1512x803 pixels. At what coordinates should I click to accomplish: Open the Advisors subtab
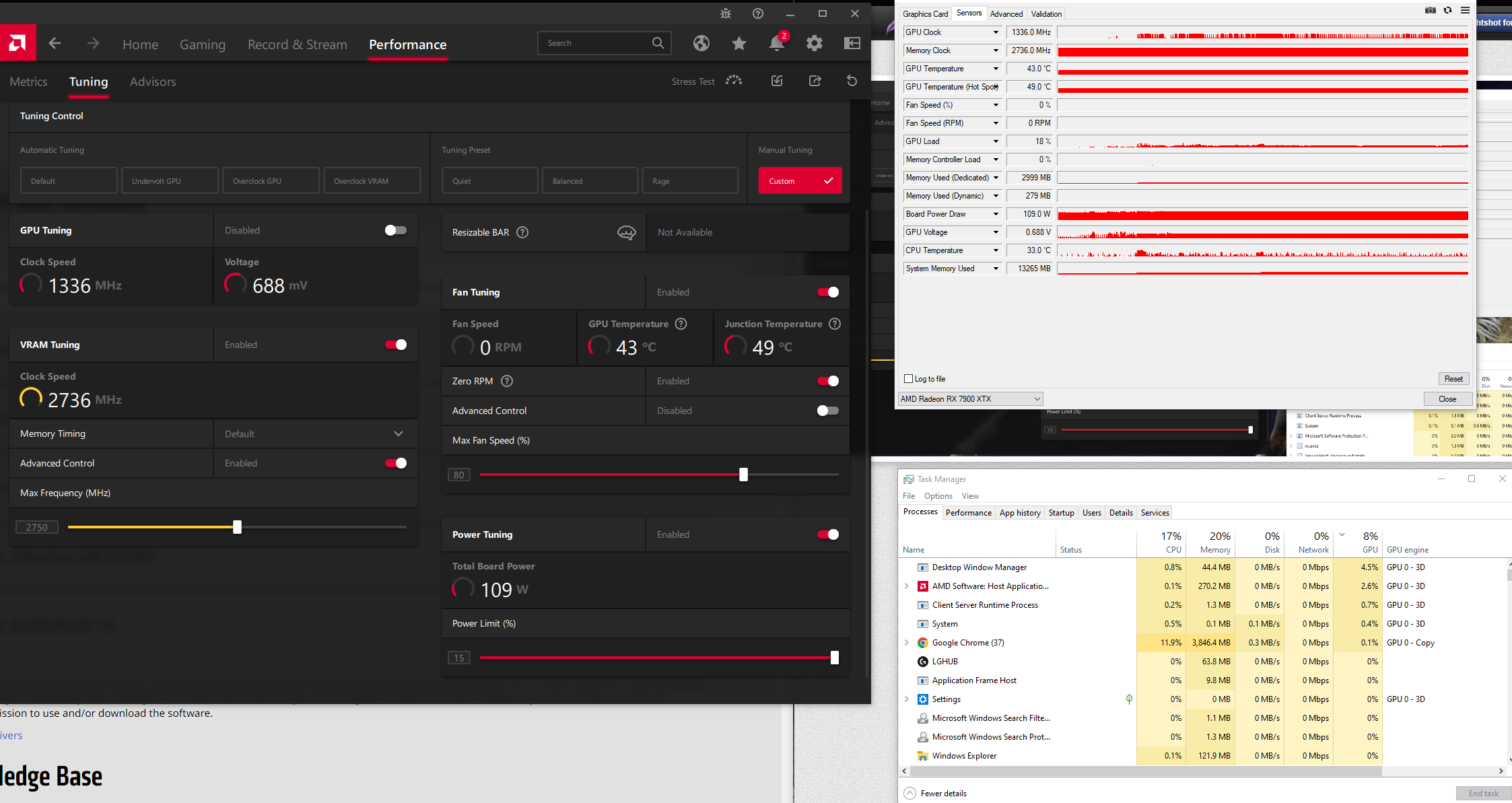[x=153, y=81]
